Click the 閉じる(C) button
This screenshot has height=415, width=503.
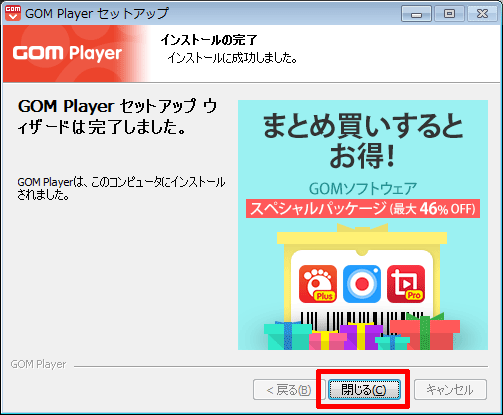pos(364,389)
